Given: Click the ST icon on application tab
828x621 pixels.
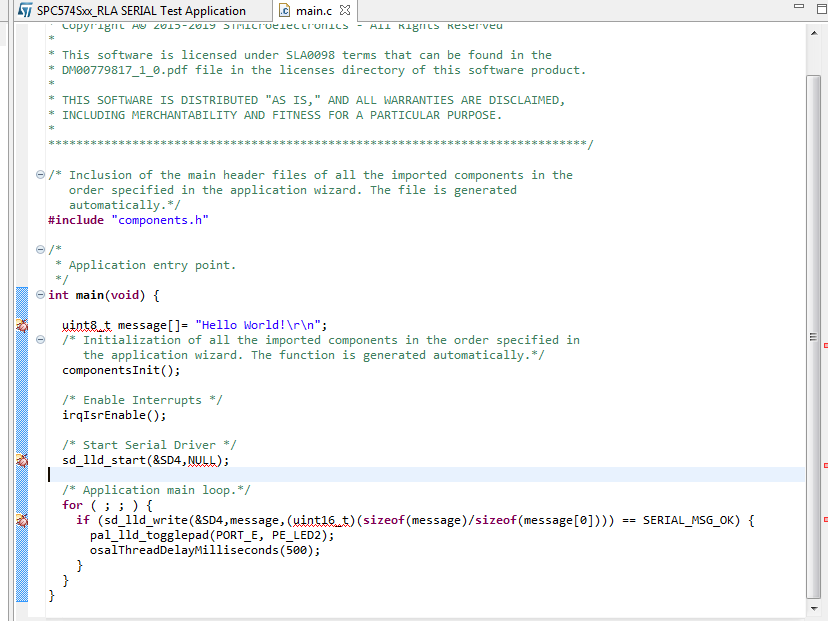Looking at the screenshot, I should tap(25, 10).
